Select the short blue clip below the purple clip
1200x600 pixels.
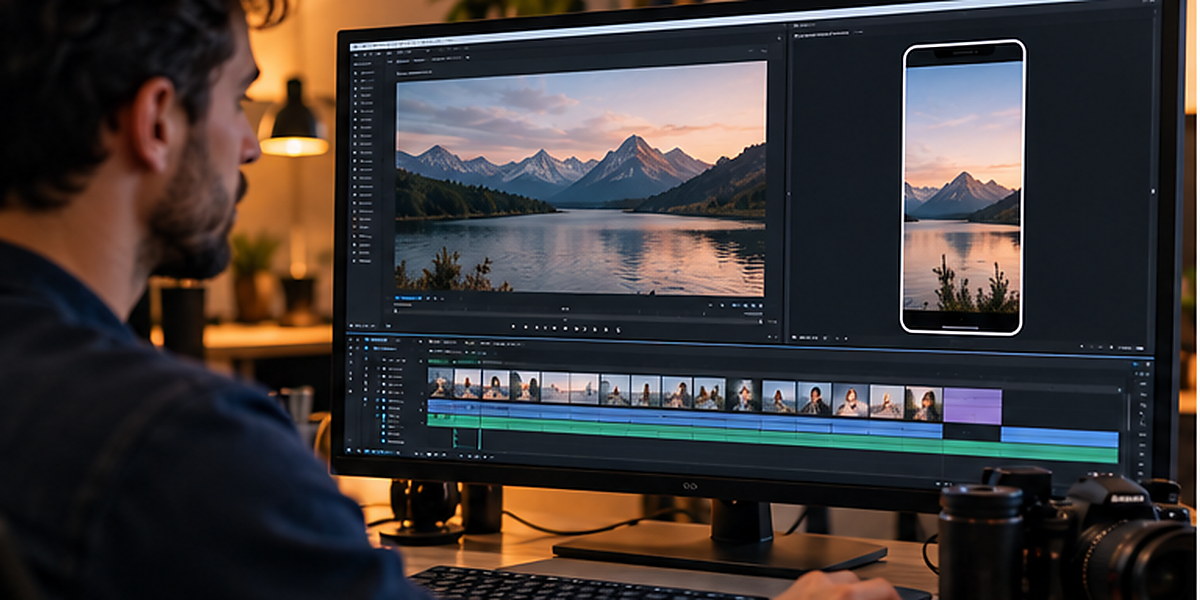pos(1060,437)
